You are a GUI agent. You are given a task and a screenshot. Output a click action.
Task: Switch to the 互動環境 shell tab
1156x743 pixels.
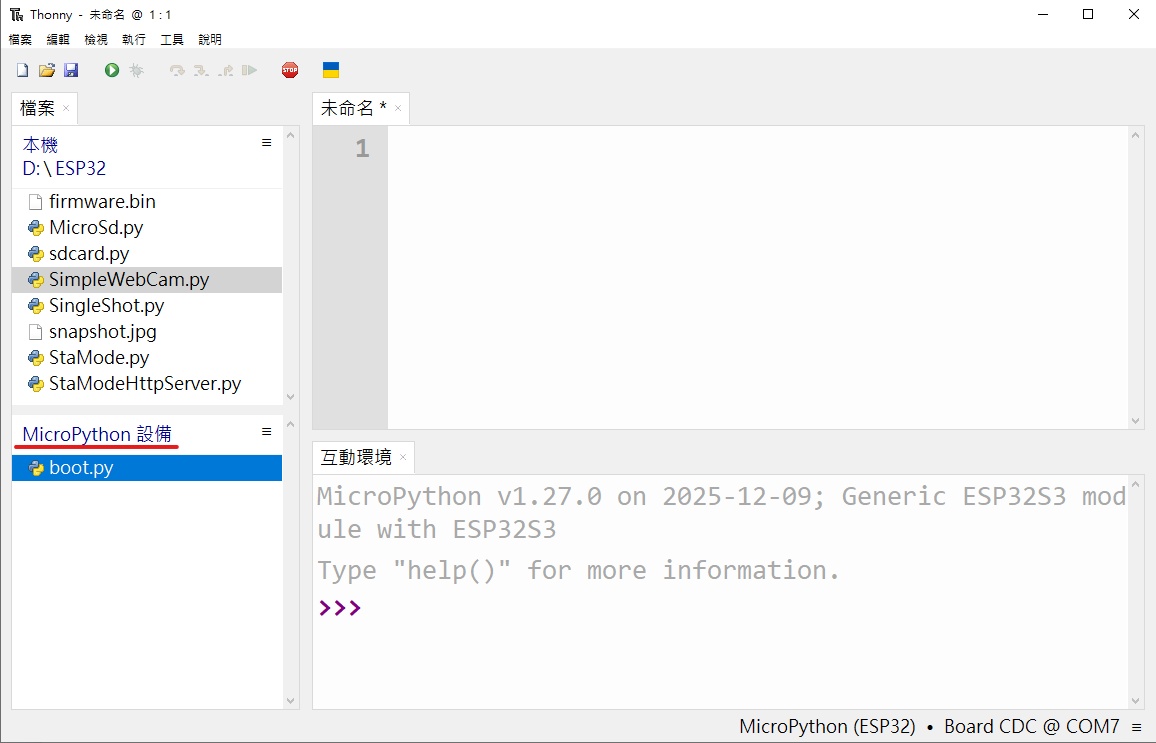click(x=356, y=458)
